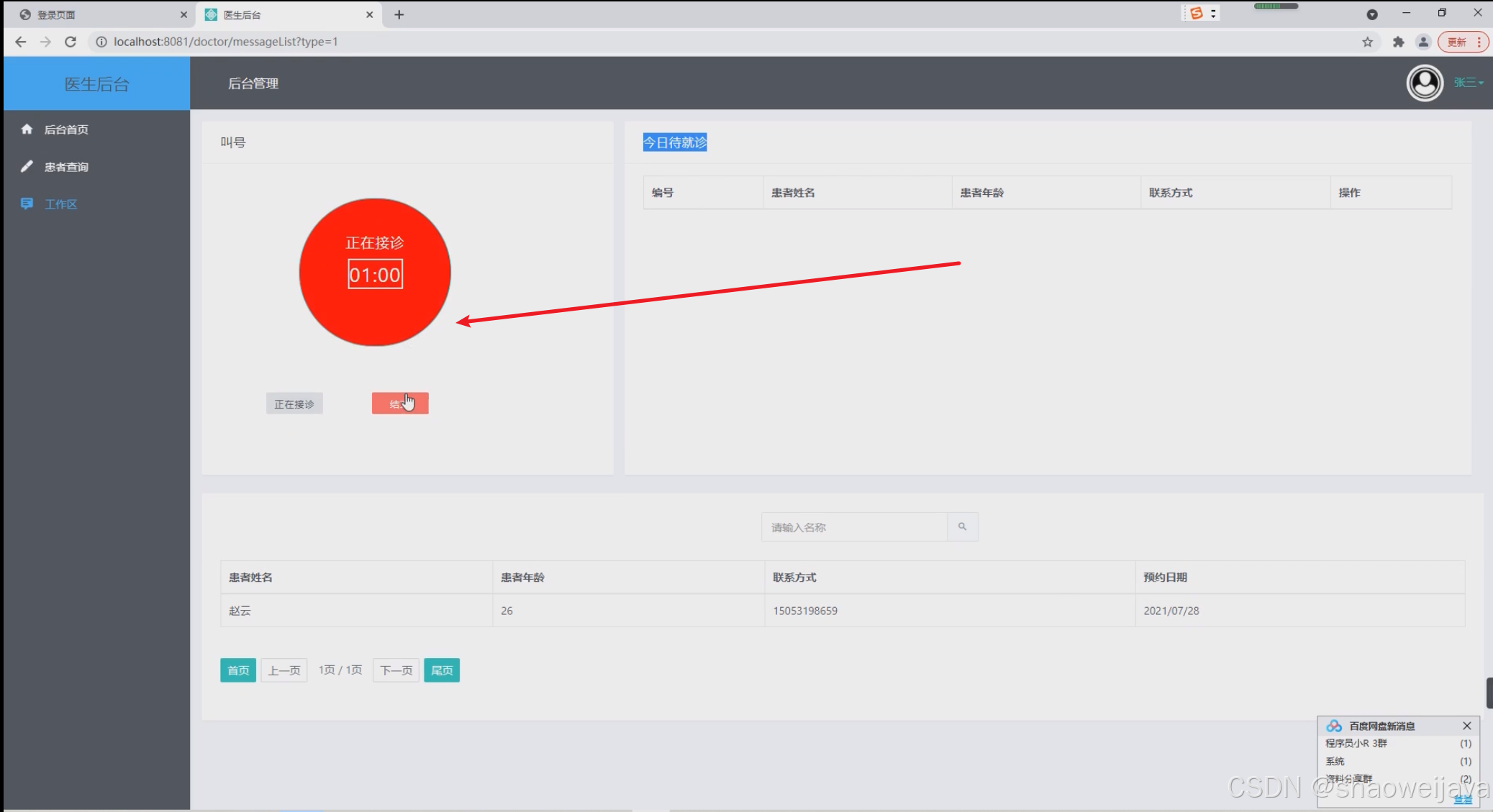Bookmark this page with the star icon

(x=1367, y=42)
